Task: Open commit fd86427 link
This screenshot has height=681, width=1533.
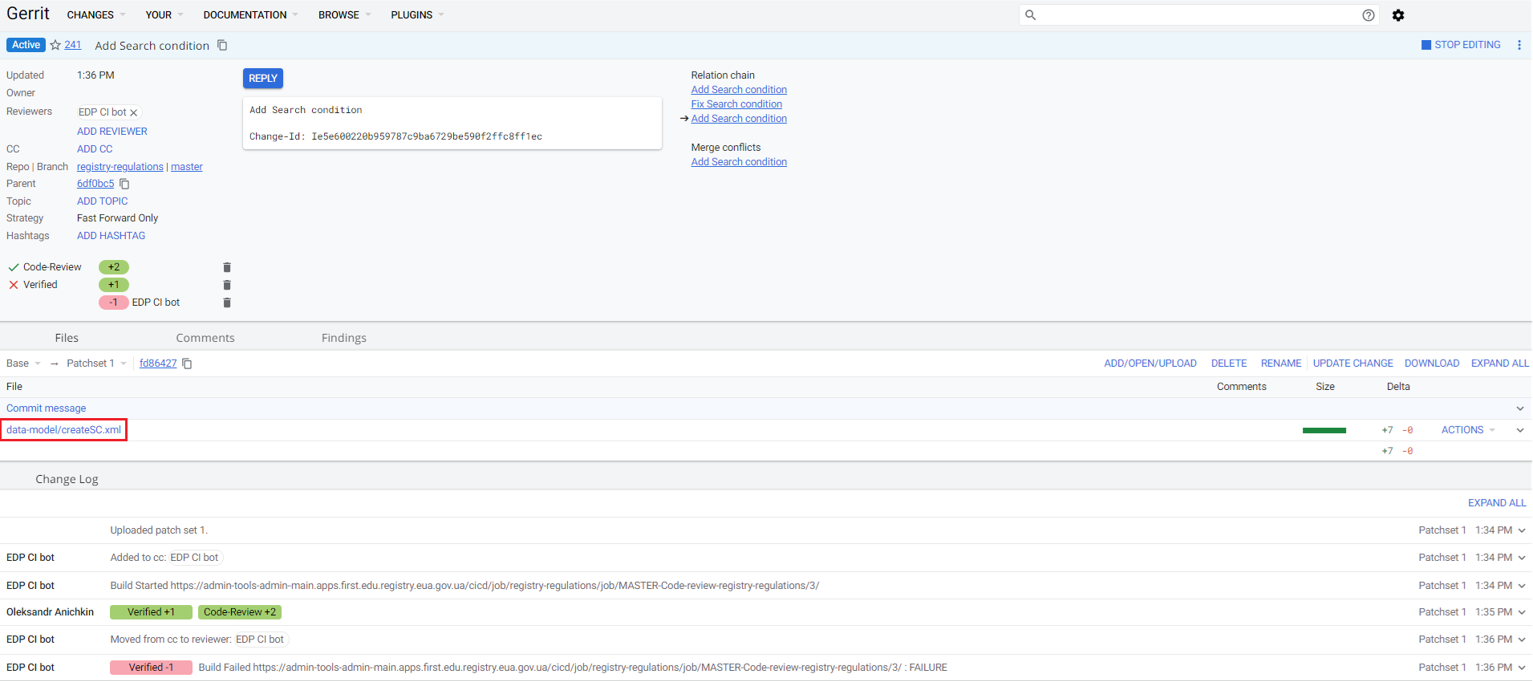Action: (158, 364)
